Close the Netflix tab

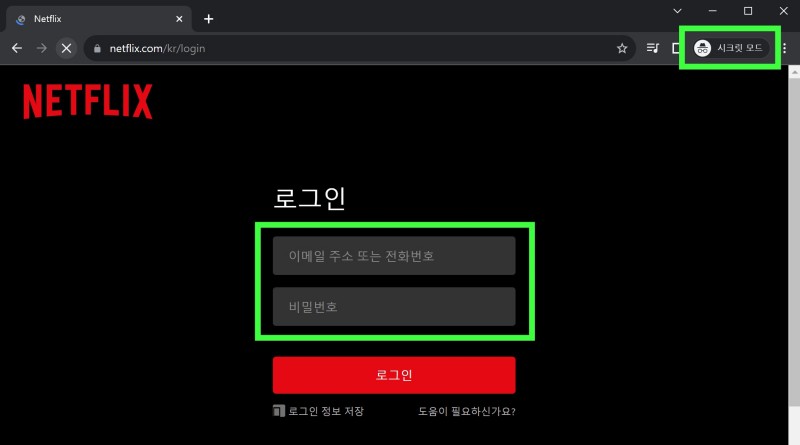[x=179, y=19]
